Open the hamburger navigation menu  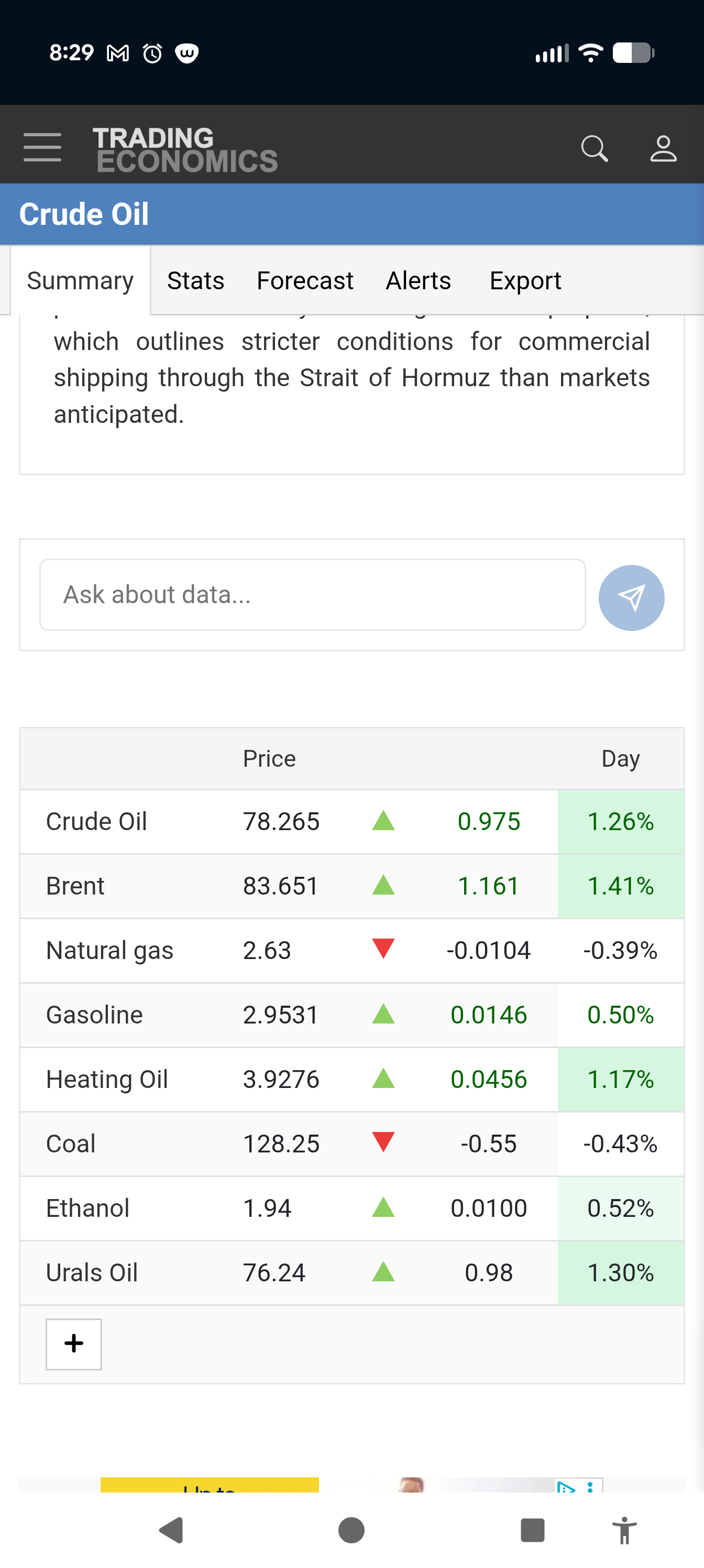(42, 147)
